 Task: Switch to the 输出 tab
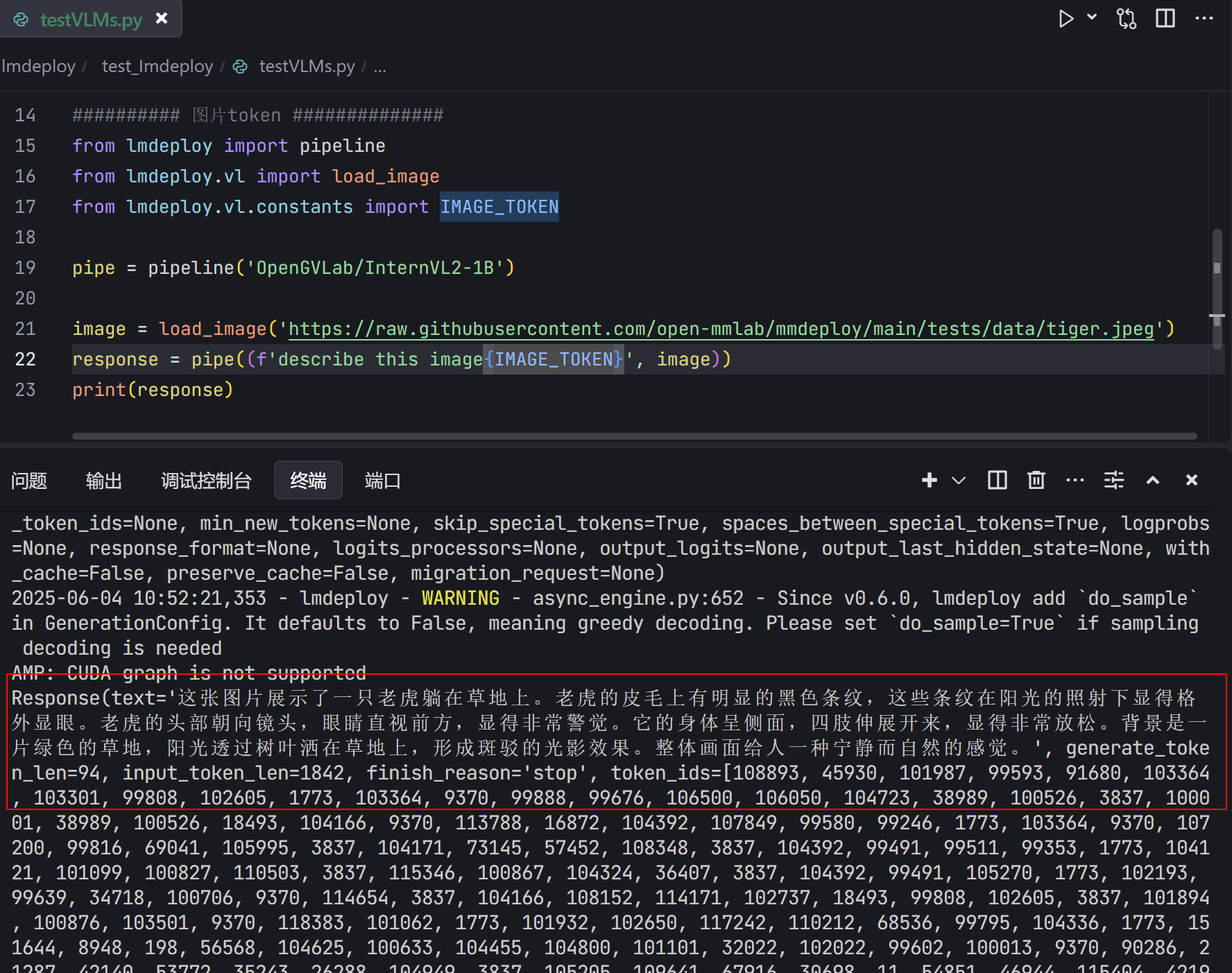coord(103,480)
